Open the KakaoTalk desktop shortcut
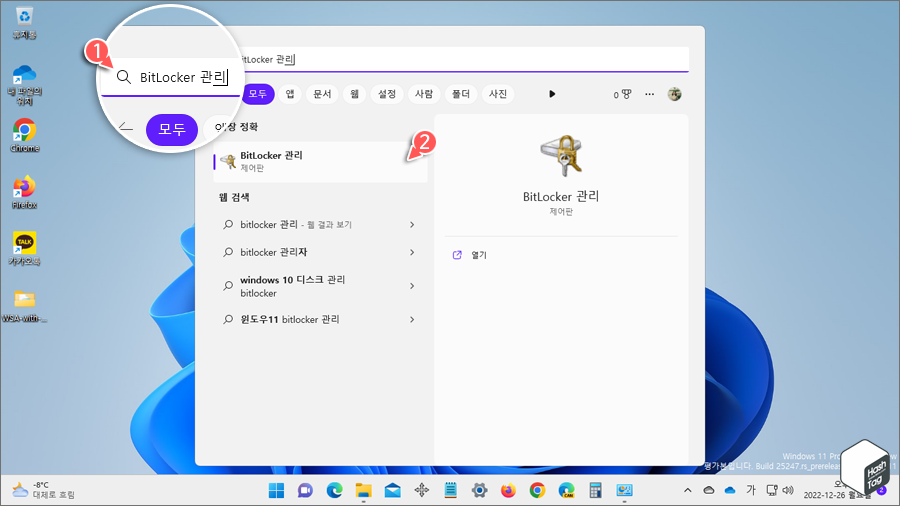Screen dimensions: 900x506 [24, 248]
